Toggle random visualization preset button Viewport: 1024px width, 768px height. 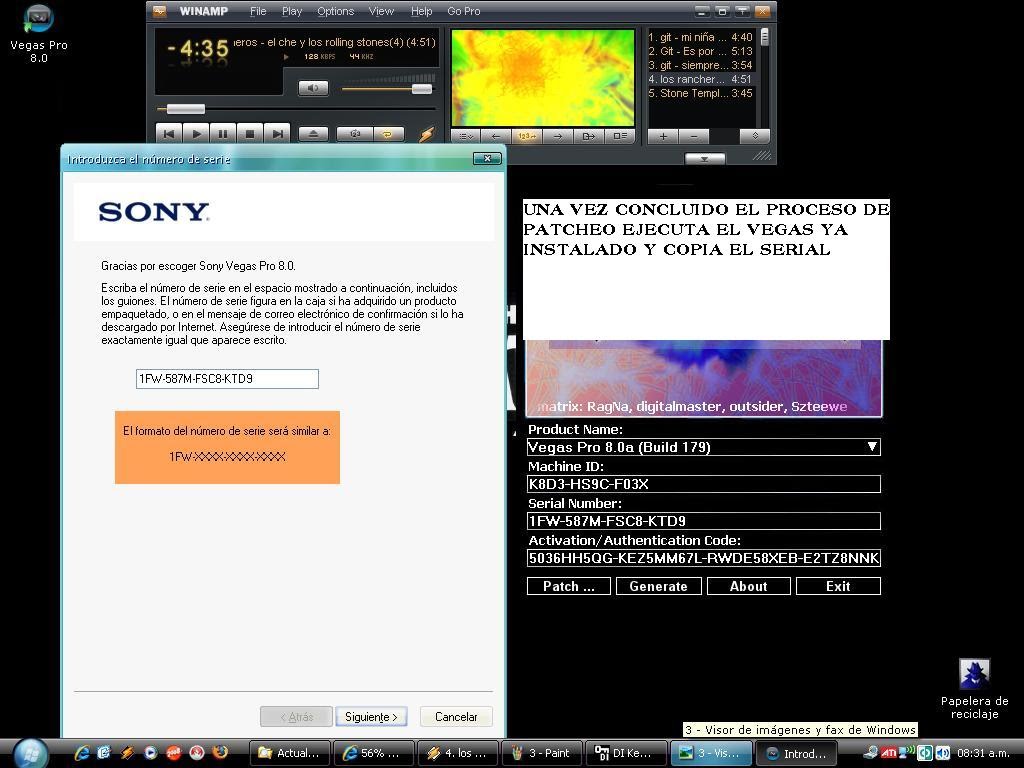526,136
